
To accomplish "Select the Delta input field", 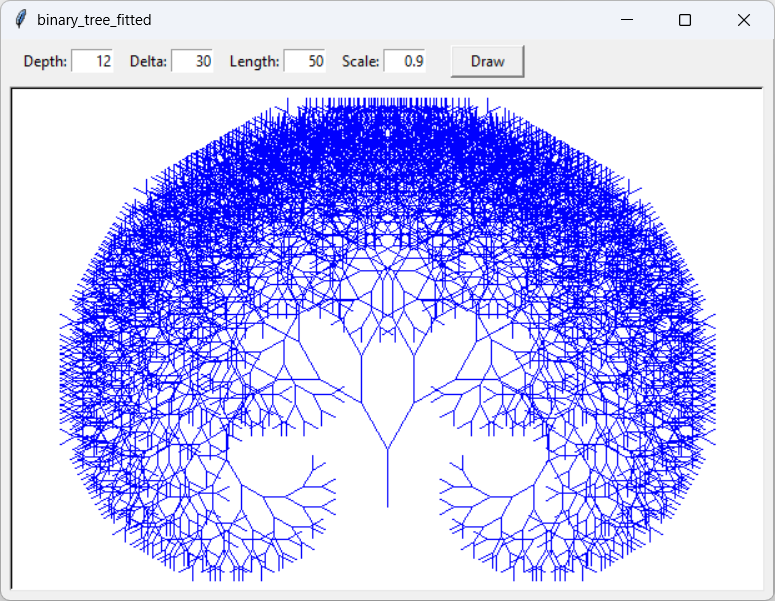I will (x=192, y=61).
